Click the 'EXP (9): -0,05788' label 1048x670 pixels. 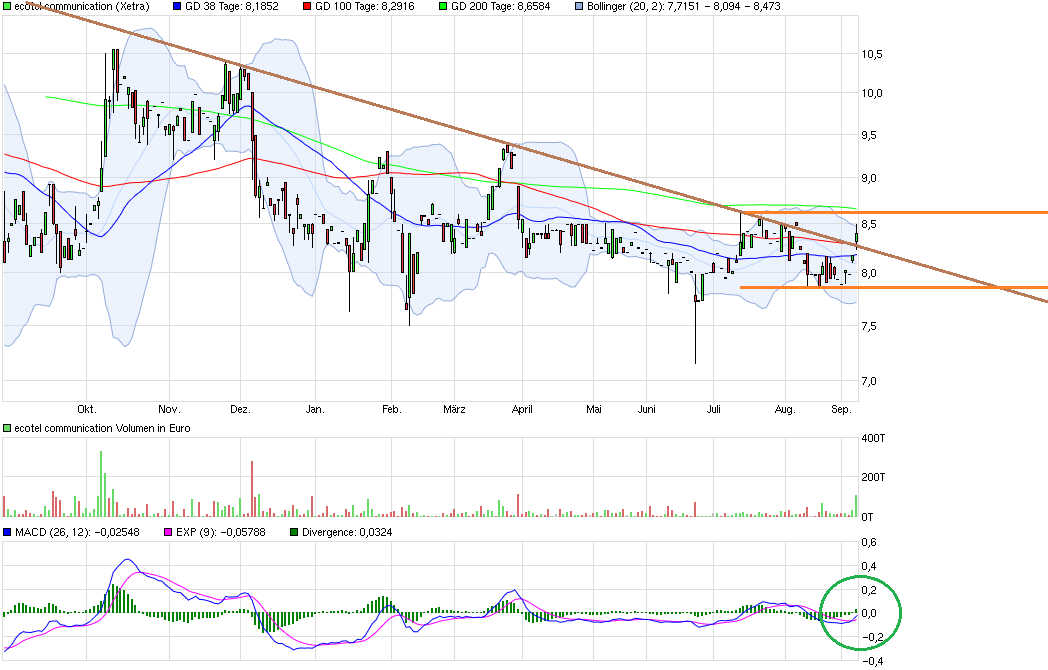point(221,532)
